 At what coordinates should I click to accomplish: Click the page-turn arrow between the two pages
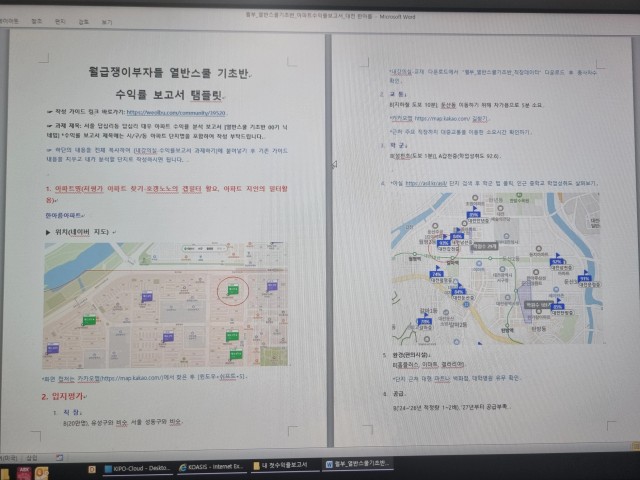(x=334, y=164)
